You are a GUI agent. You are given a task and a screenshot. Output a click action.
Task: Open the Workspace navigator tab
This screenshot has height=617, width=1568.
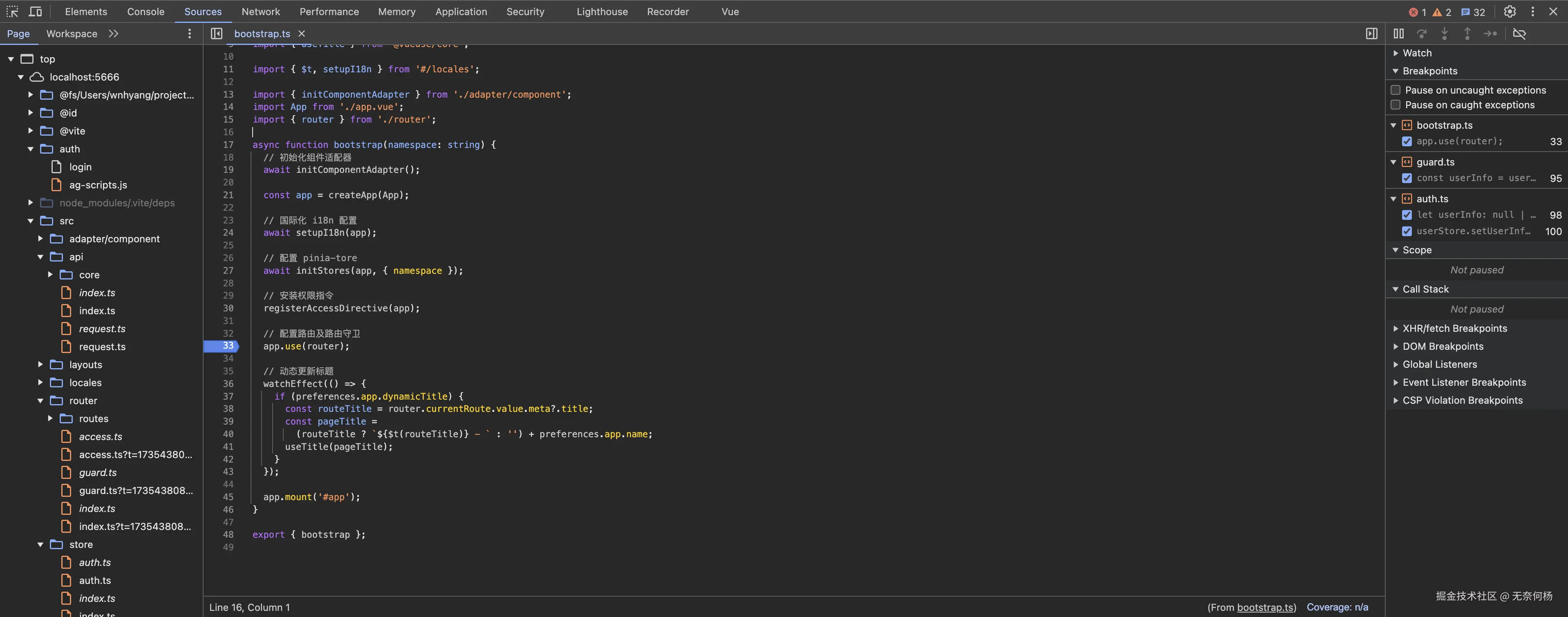[72, 34]
